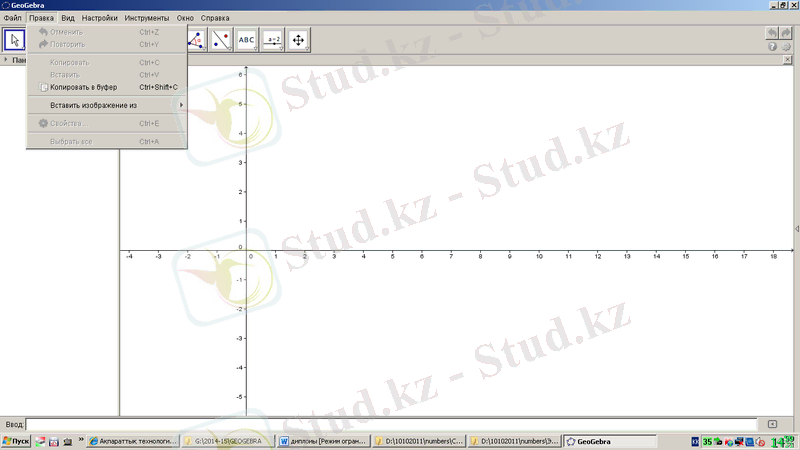This screenshot has height=450, width=800.
Task: Open Move Graphics View tool's dropdown triangle
Action: click(307, 49)
